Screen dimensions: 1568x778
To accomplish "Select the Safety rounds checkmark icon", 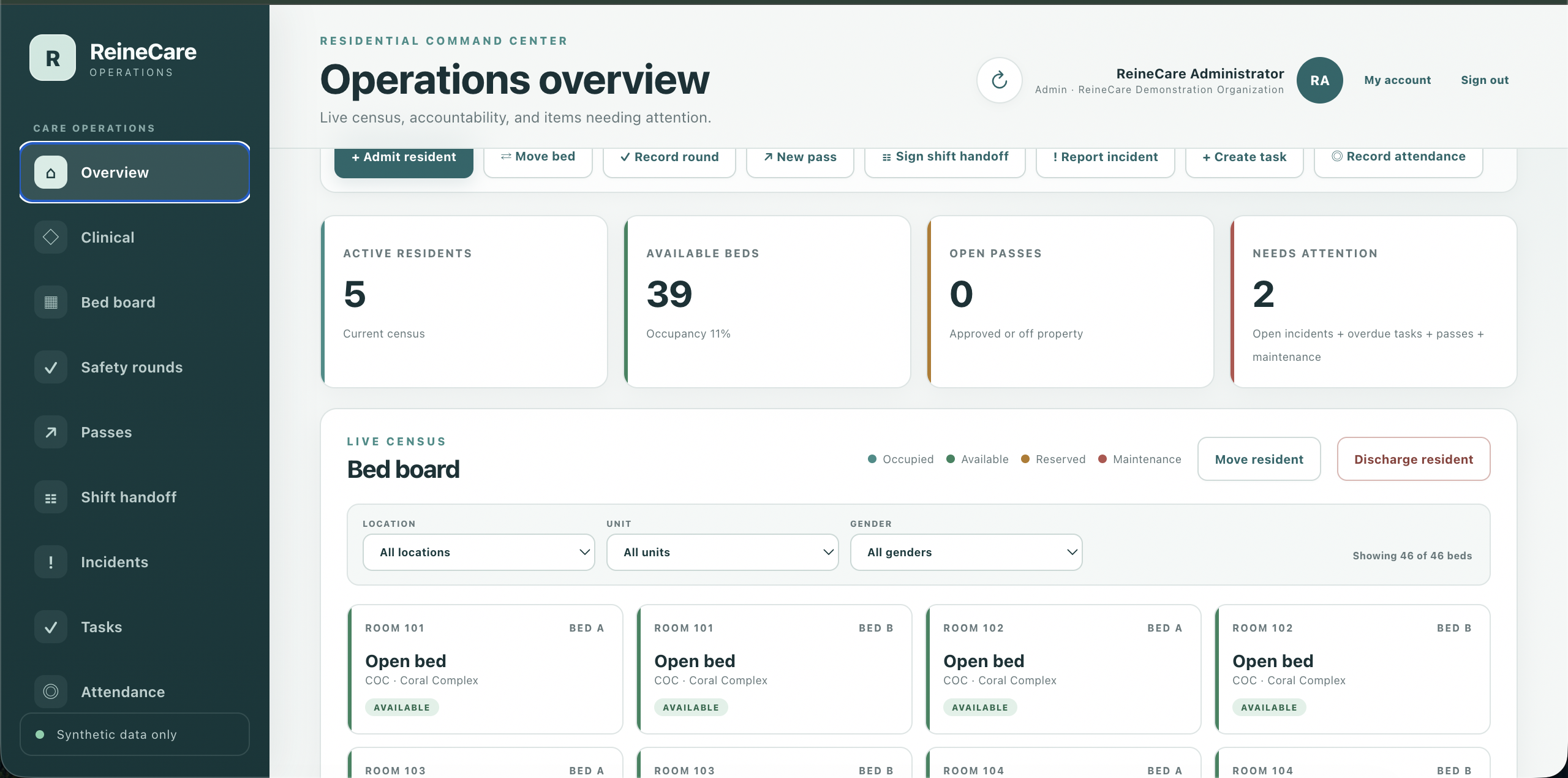I will 51,367.
